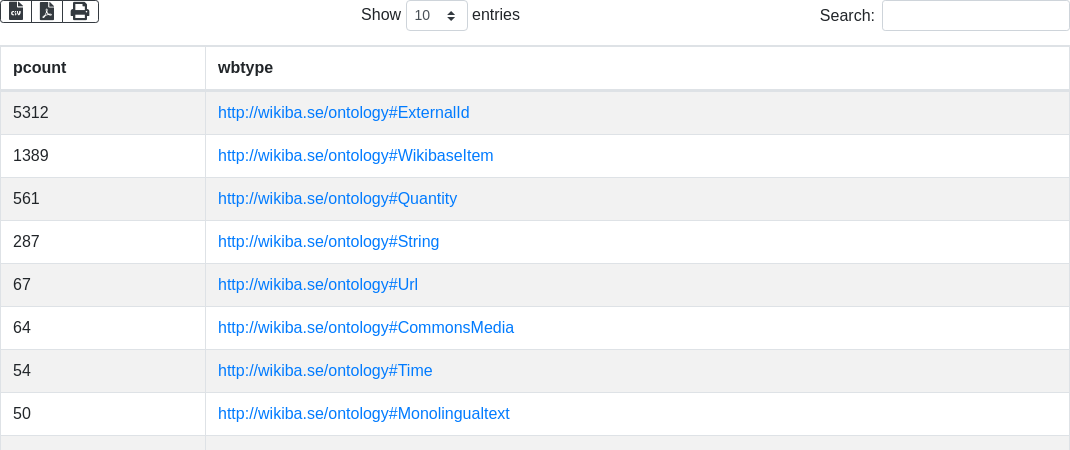The height and width of the screenshot is (450, 1070).
Task: Open the ontology#ExternalId link
Action: [343, 113]
